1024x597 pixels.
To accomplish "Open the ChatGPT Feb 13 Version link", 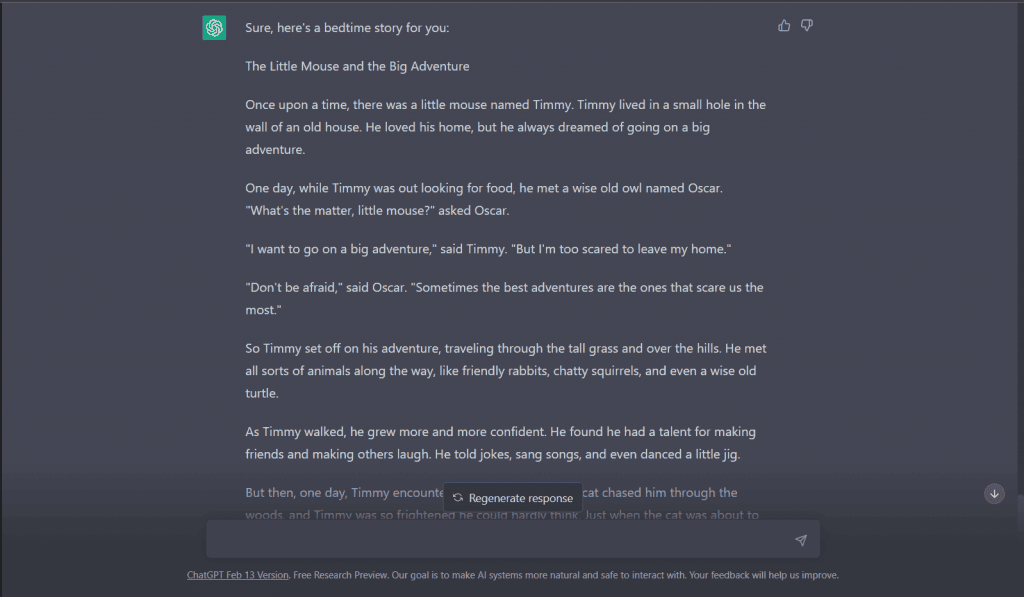I will click(x=238, y=575).
